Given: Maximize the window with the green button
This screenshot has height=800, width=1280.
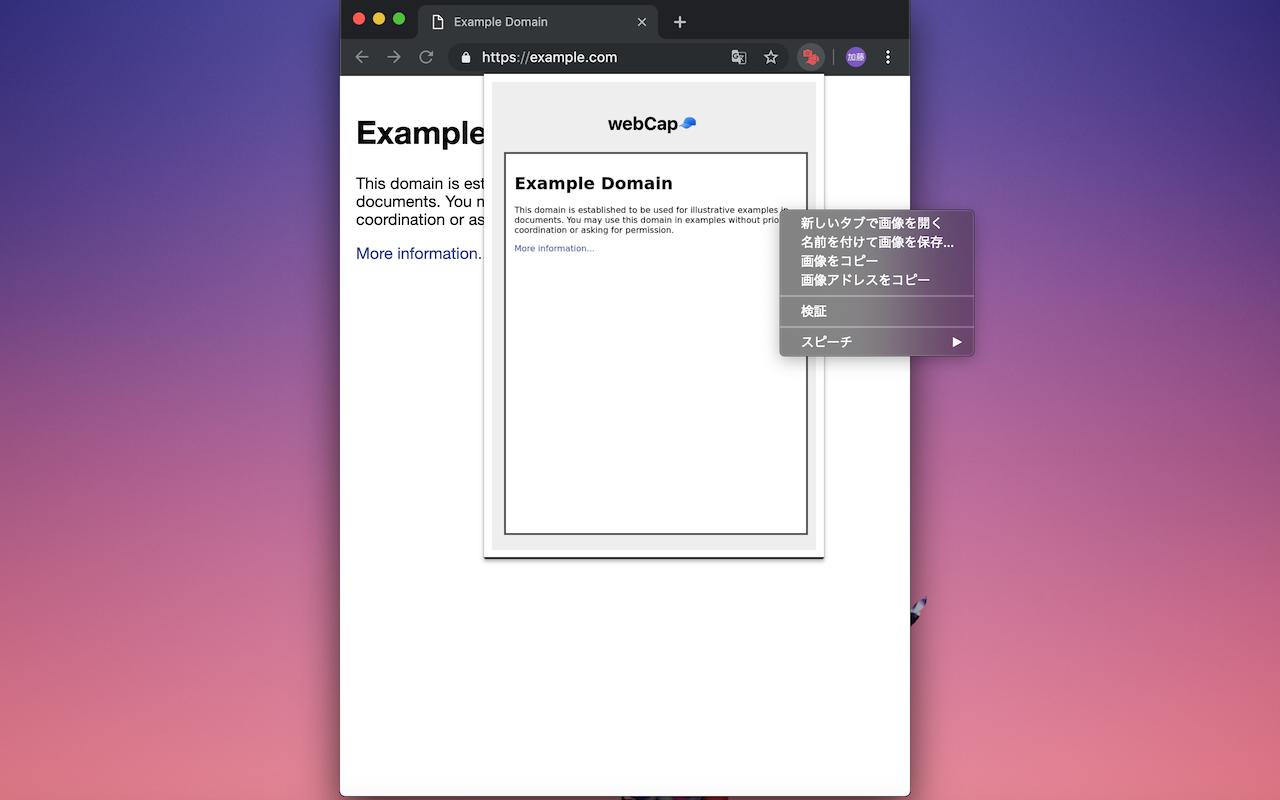Looking at the screenshot, I should coord(399,19).
